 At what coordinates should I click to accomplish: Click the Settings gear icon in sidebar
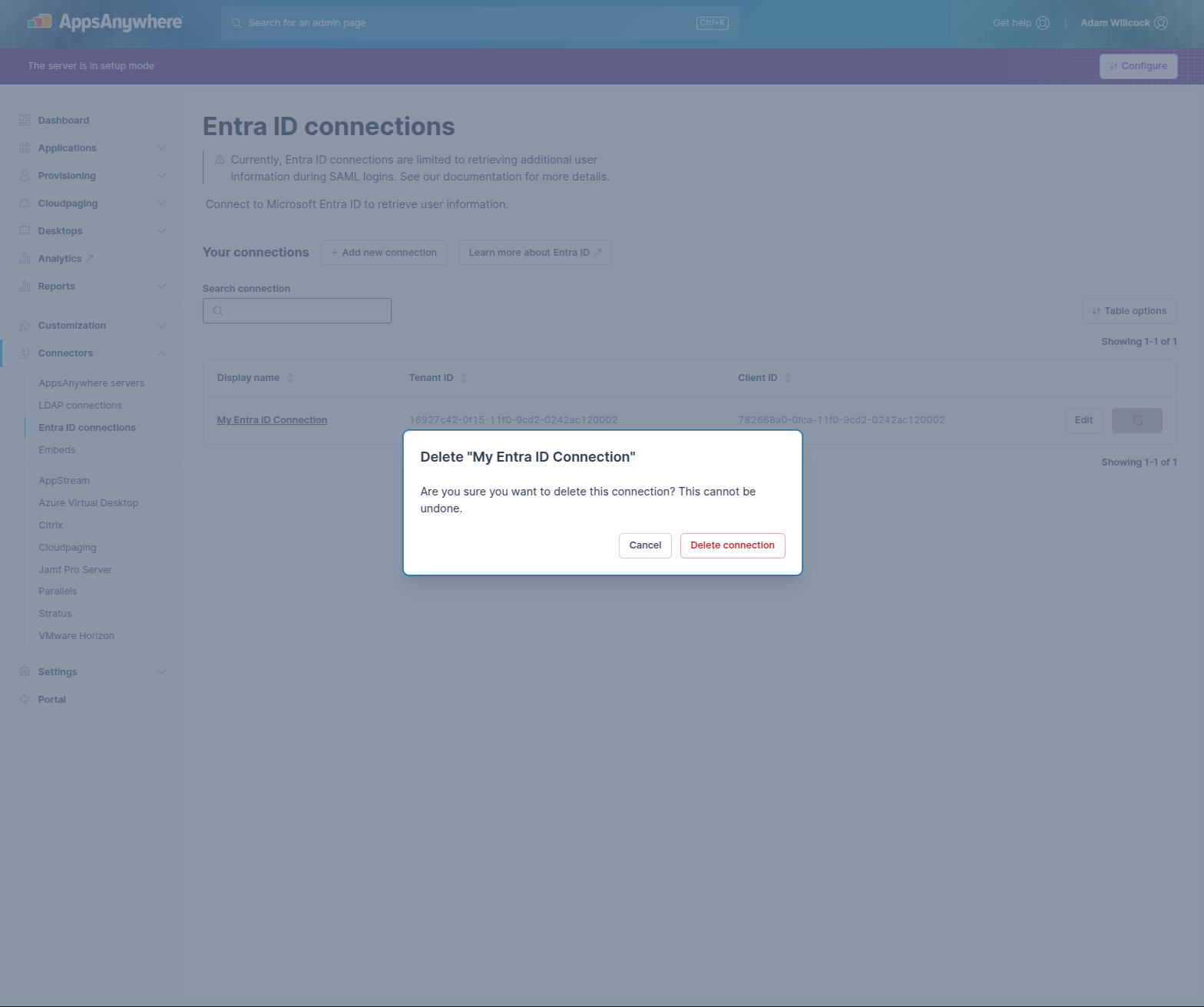(x=25, y=672)
